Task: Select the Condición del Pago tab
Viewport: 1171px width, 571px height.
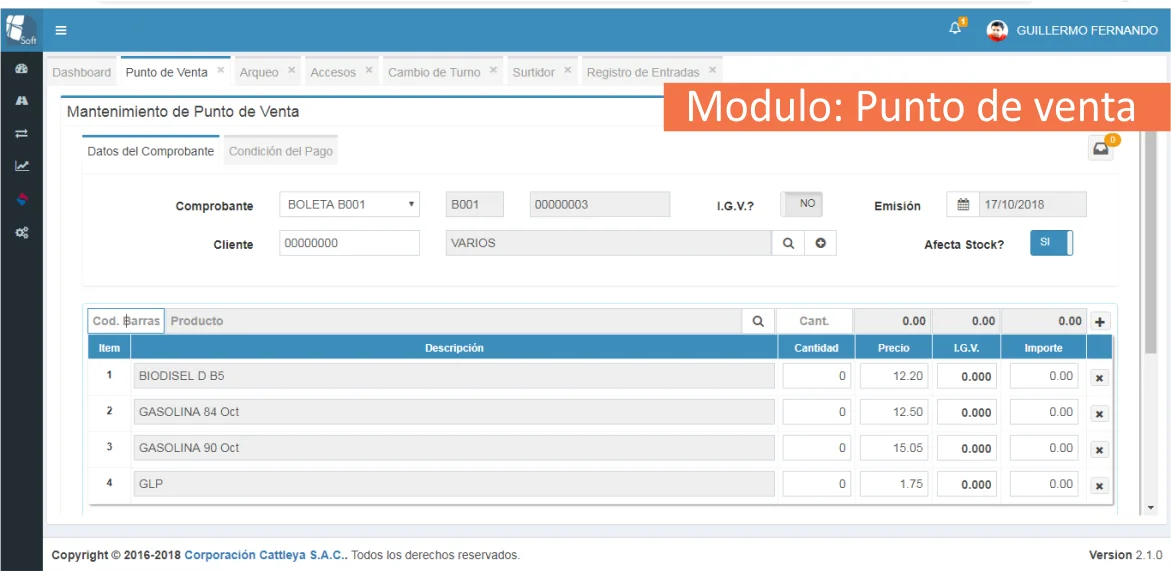Action: coord(281,151)
